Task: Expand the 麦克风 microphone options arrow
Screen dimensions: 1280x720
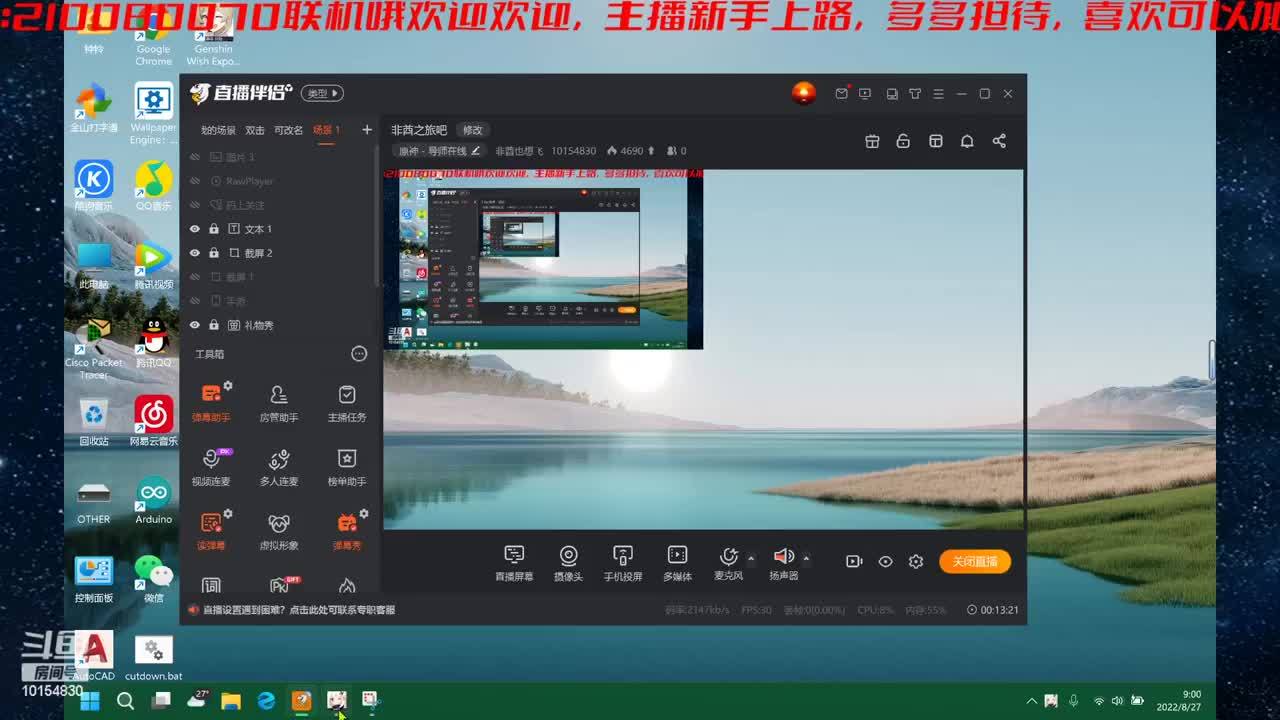Action: [x=751, y=558]
